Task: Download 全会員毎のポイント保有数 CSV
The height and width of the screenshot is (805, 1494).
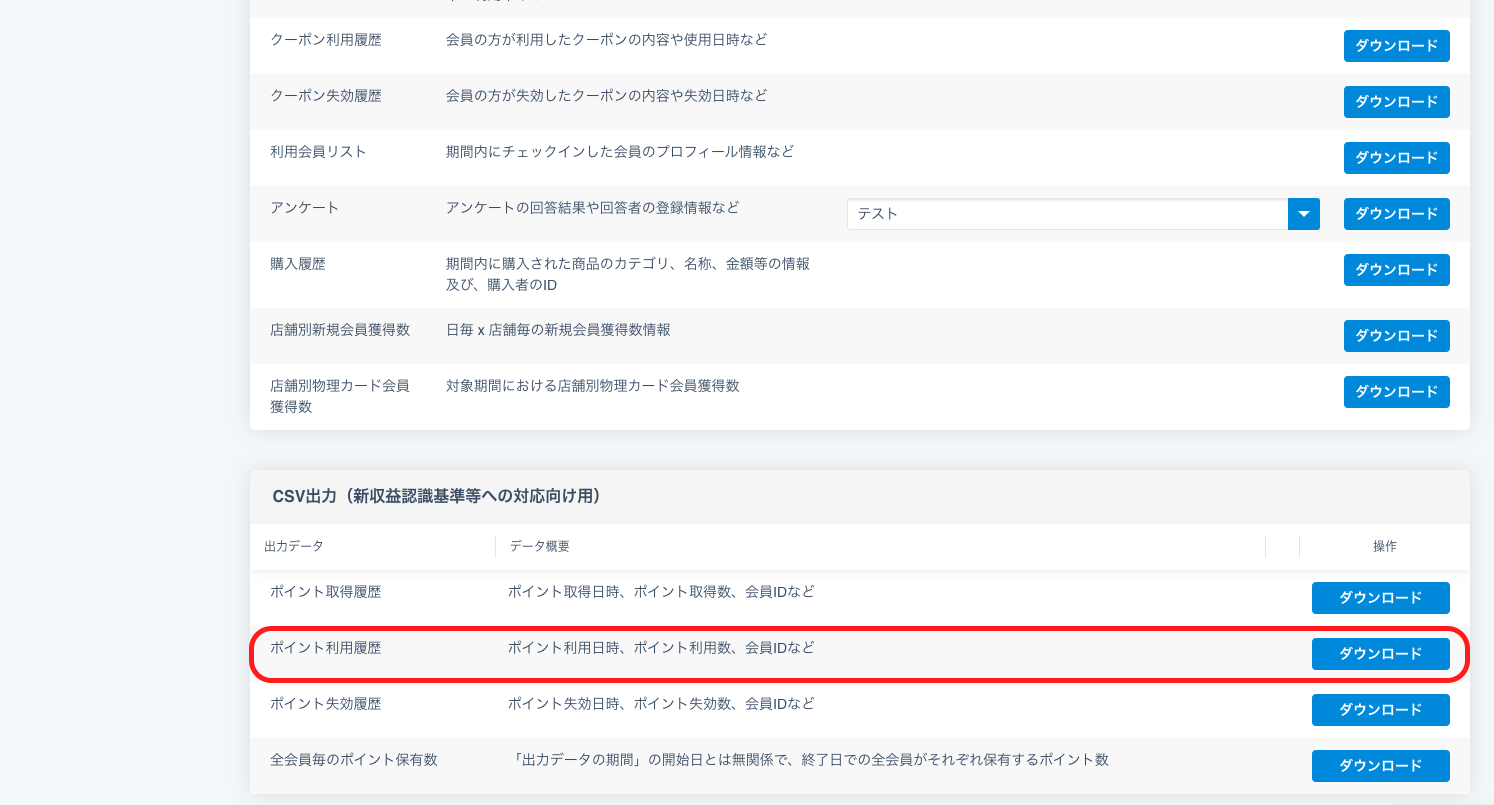Action: 1380,766
